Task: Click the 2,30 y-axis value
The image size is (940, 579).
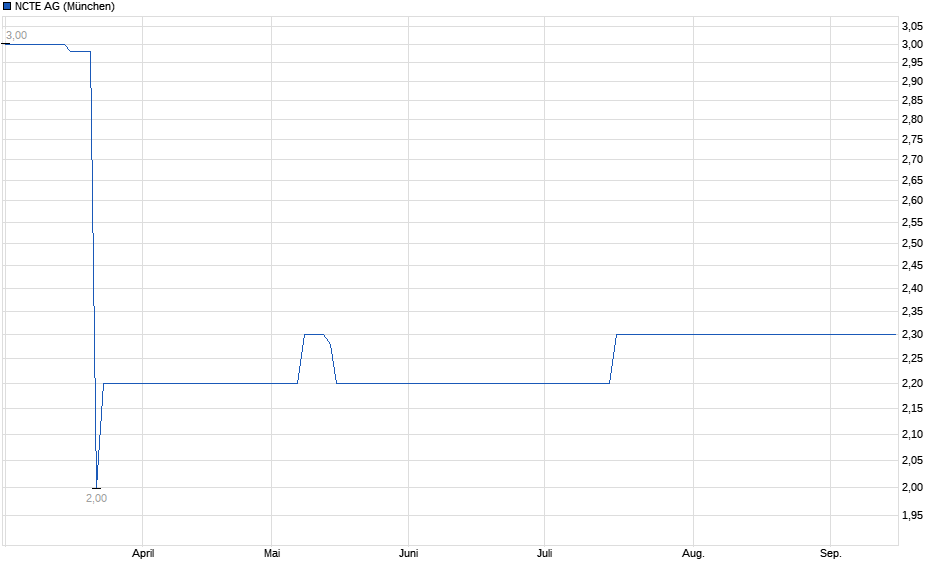Action: [x=912, y=334]
